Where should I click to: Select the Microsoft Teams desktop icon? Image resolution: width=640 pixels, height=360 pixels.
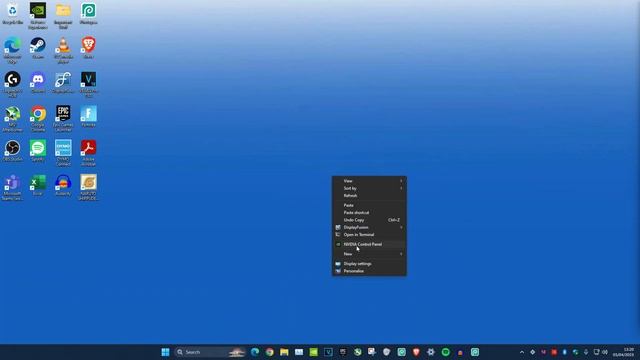pyautogui.click(x=13, y=187)
